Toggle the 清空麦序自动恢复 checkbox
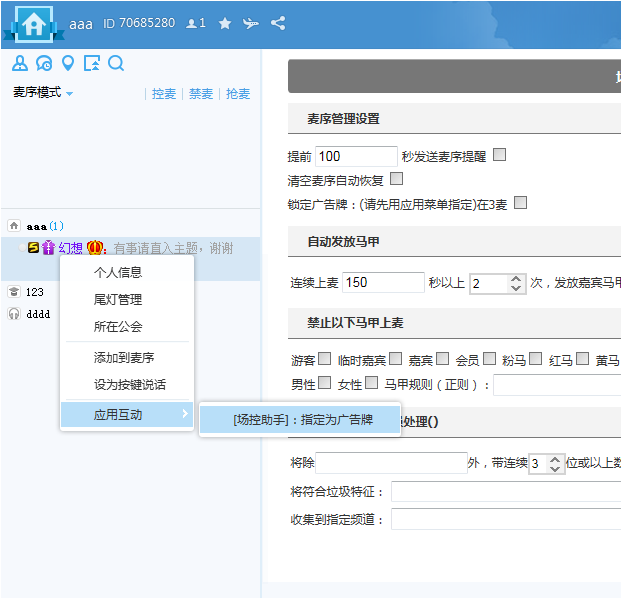 pyautogui.click(x=396, y=179)
